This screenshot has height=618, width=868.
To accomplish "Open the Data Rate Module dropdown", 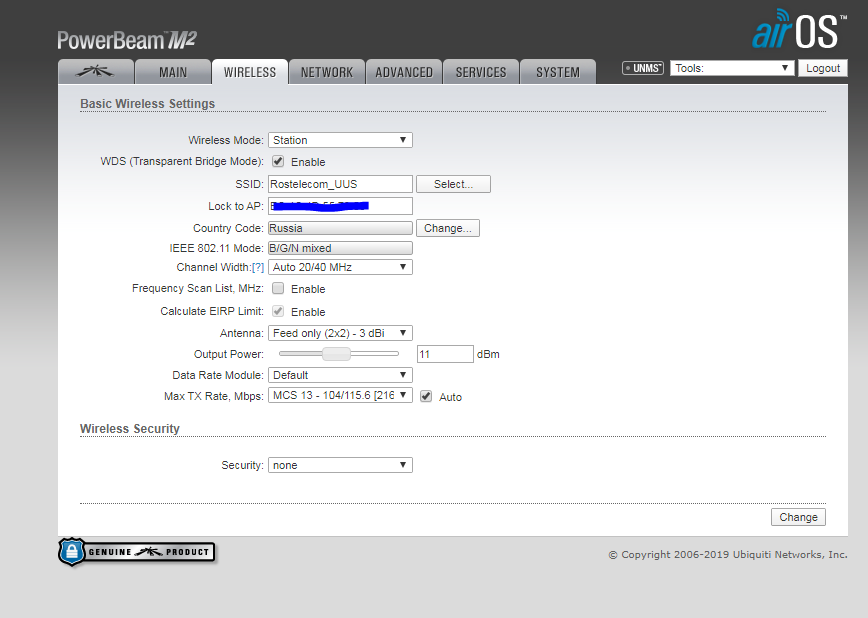I will [x=340, y=375].
